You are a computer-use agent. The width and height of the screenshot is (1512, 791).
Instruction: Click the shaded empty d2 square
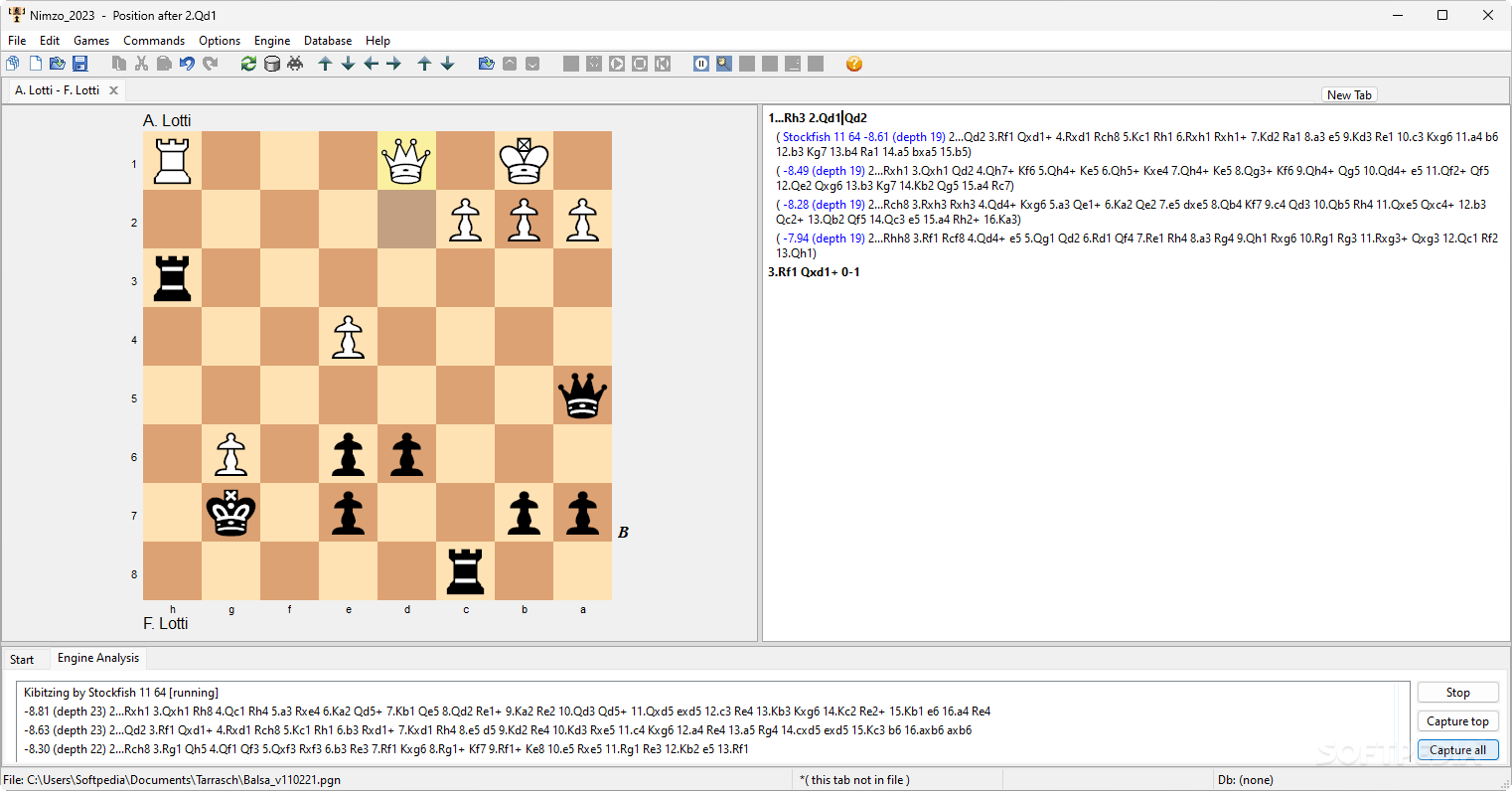[406, 219]
